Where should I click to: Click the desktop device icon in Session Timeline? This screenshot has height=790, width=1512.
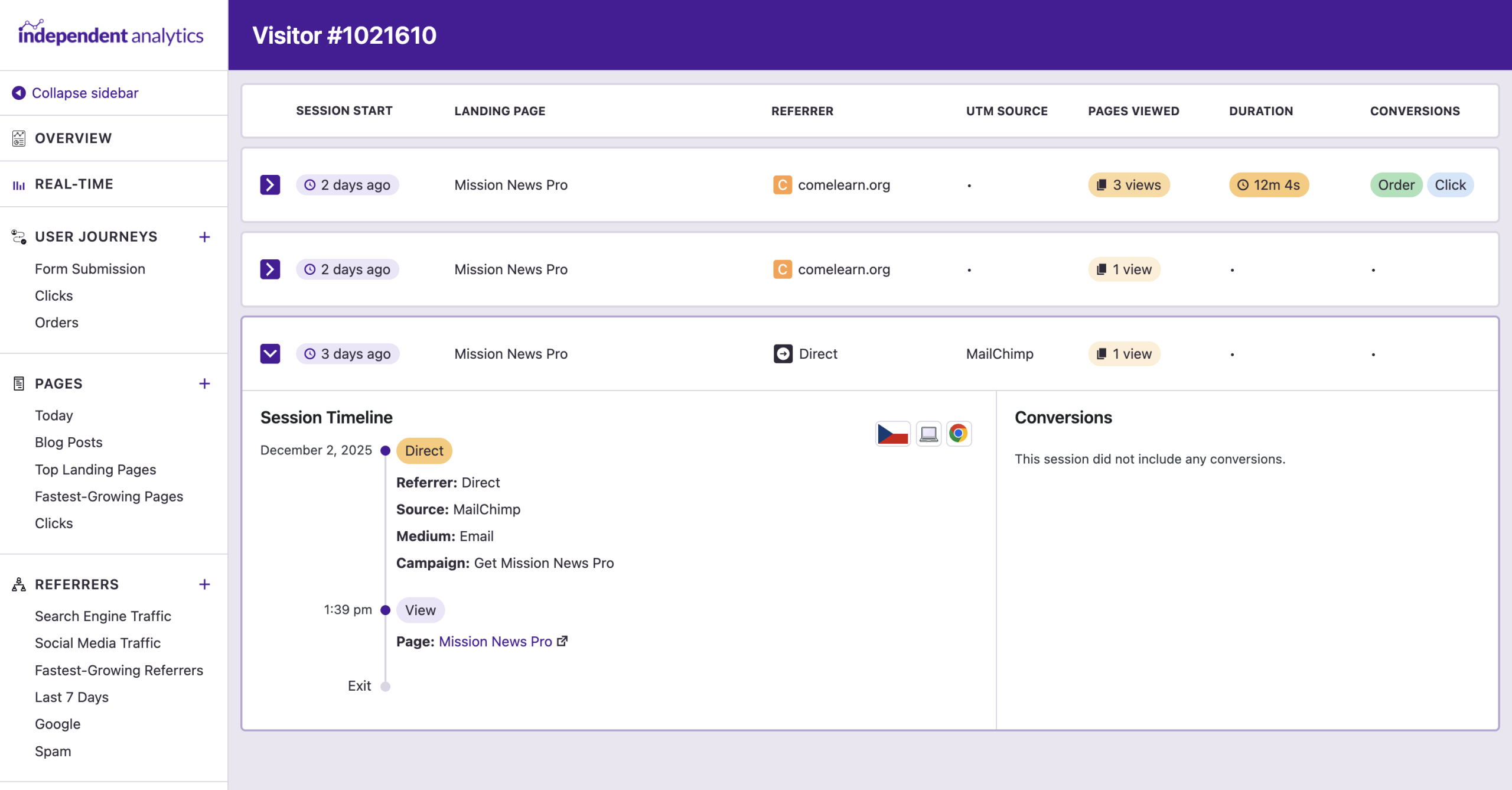pos(928,434)
